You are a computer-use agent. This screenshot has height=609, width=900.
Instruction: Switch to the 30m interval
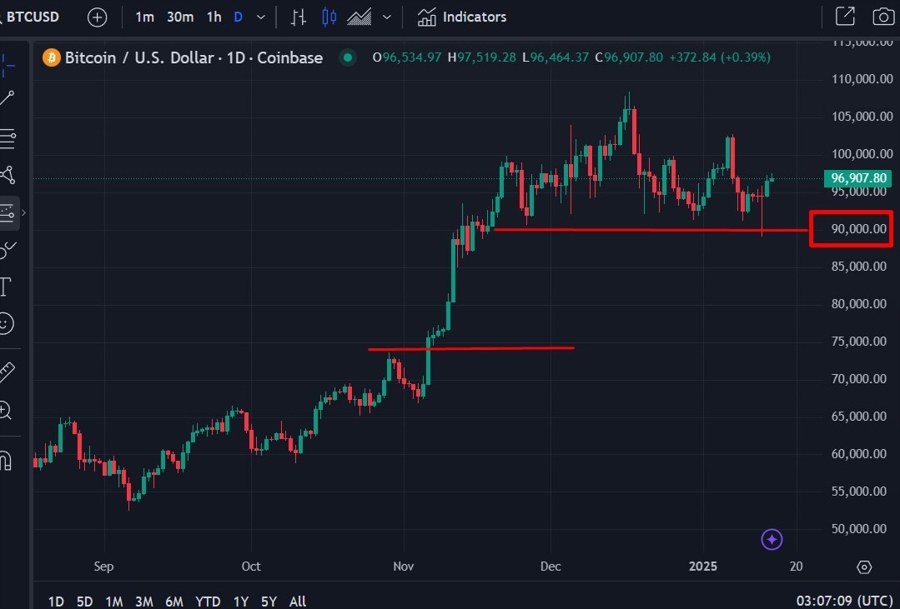pos(180,17)
